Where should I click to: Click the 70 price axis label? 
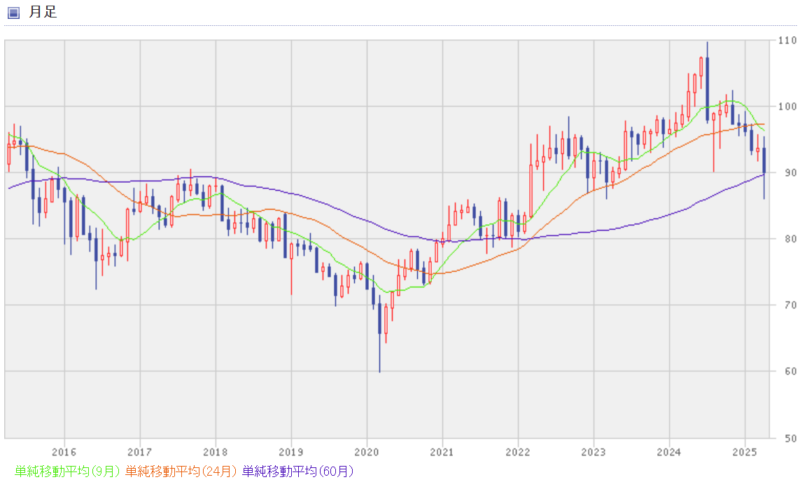790,305
